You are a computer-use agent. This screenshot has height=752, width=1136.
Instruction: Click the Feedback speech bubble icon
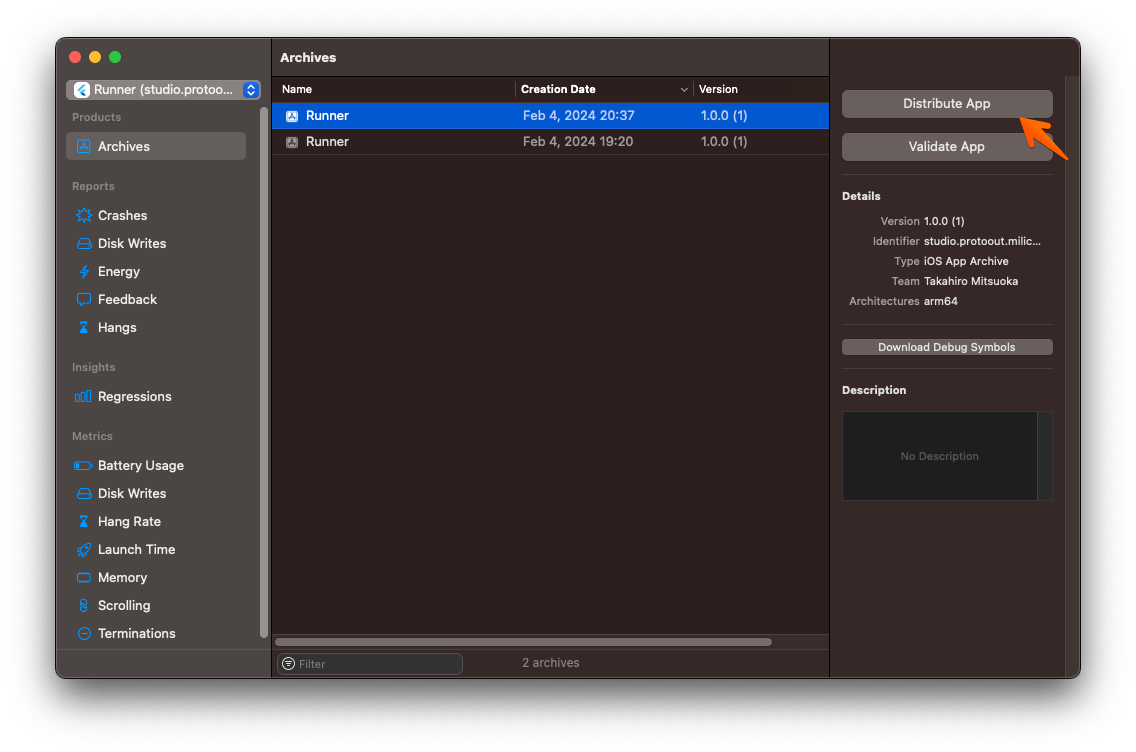coord(84,299)
